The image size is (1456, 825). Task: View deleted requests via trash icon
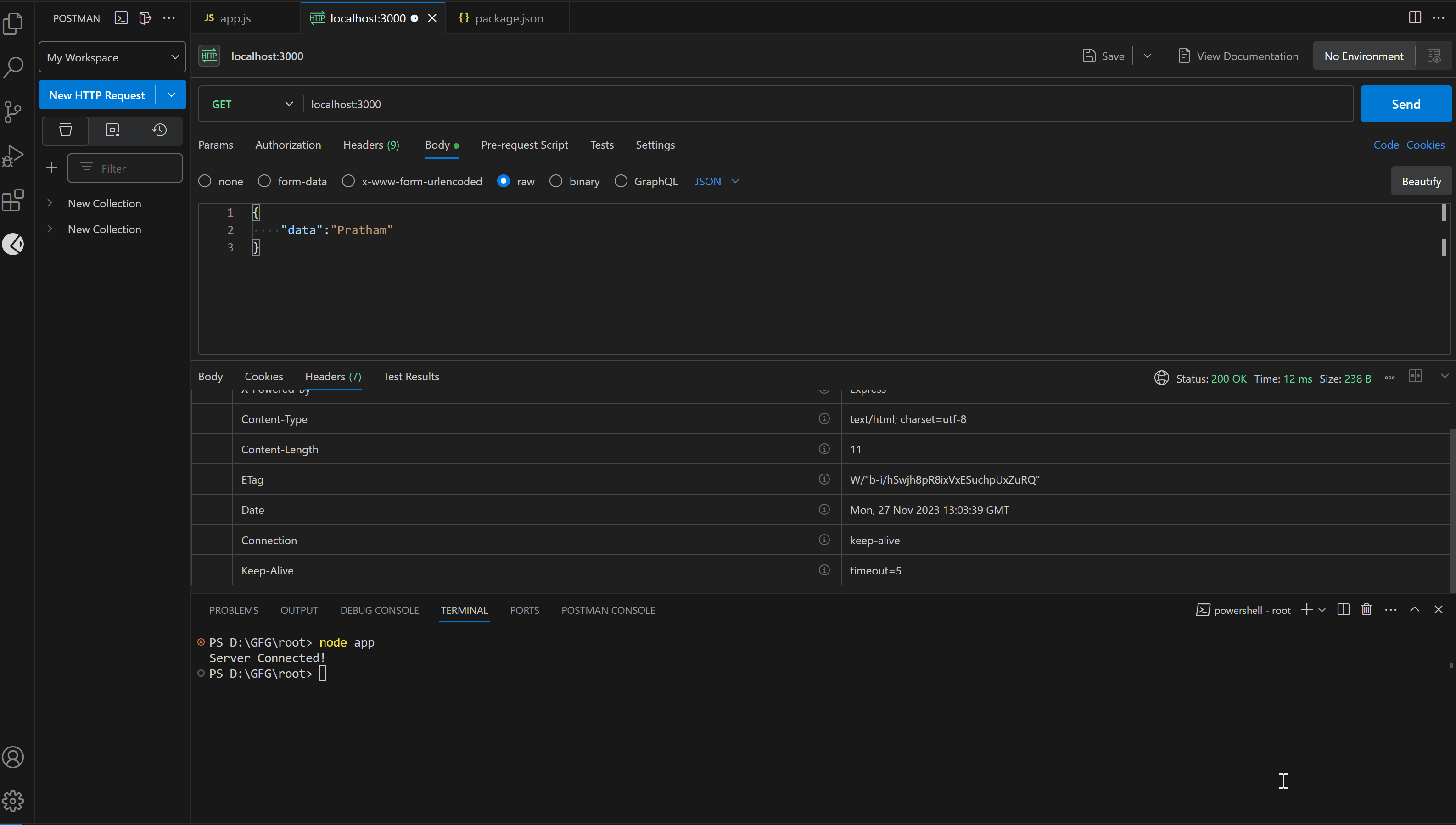[65, 131]
